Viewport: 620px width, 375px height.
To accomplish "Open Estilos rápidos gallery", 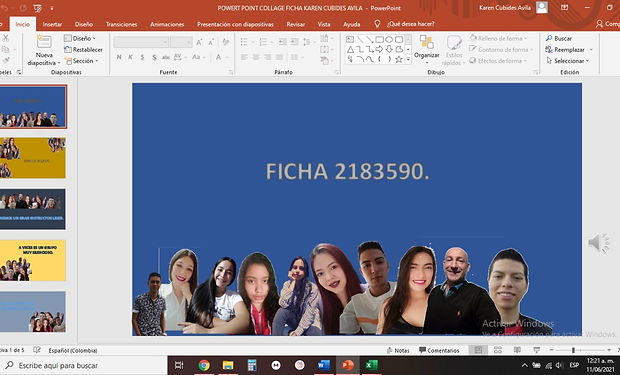I will [453, 50].
